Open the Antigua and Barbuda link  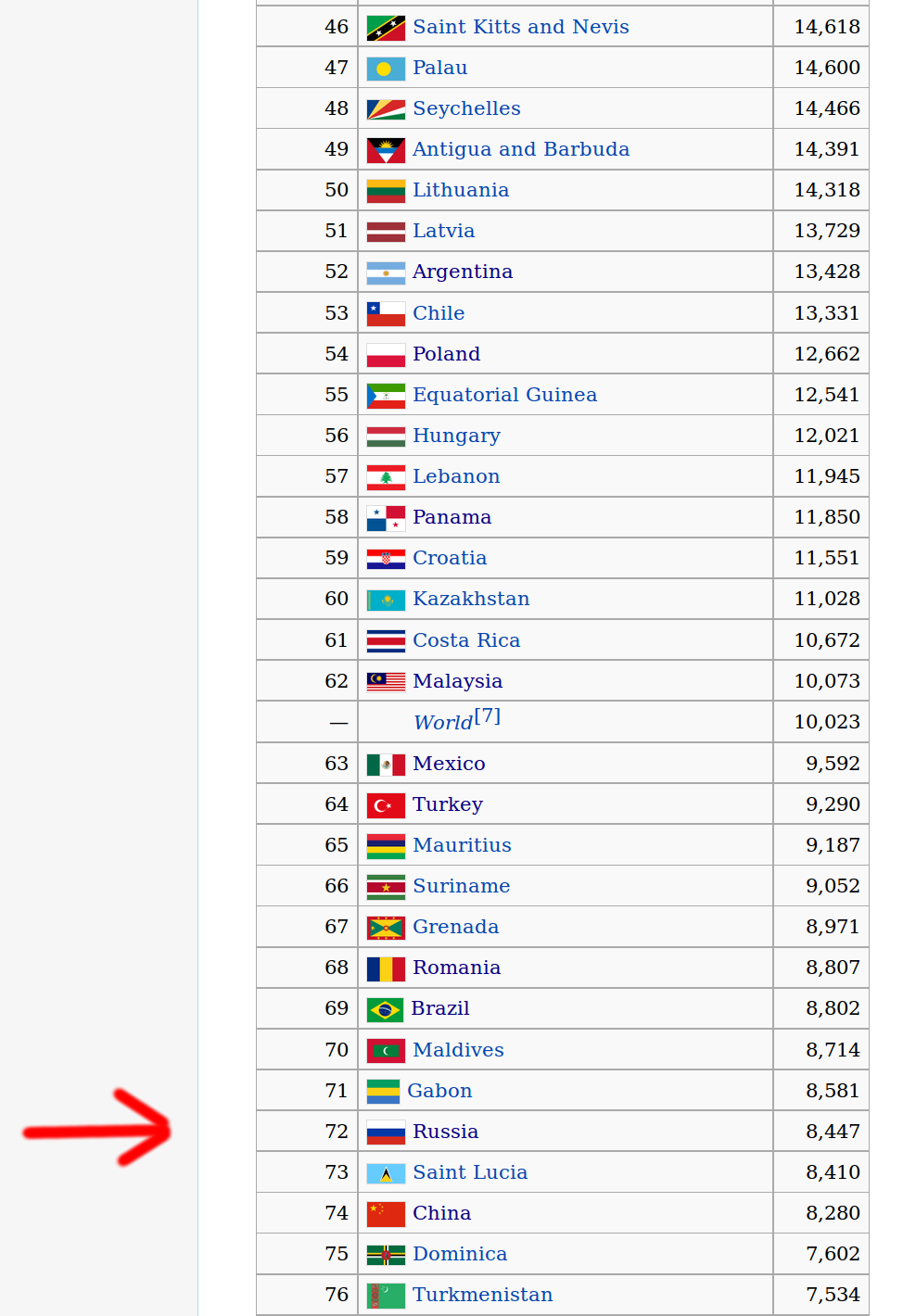coord(520,149)
